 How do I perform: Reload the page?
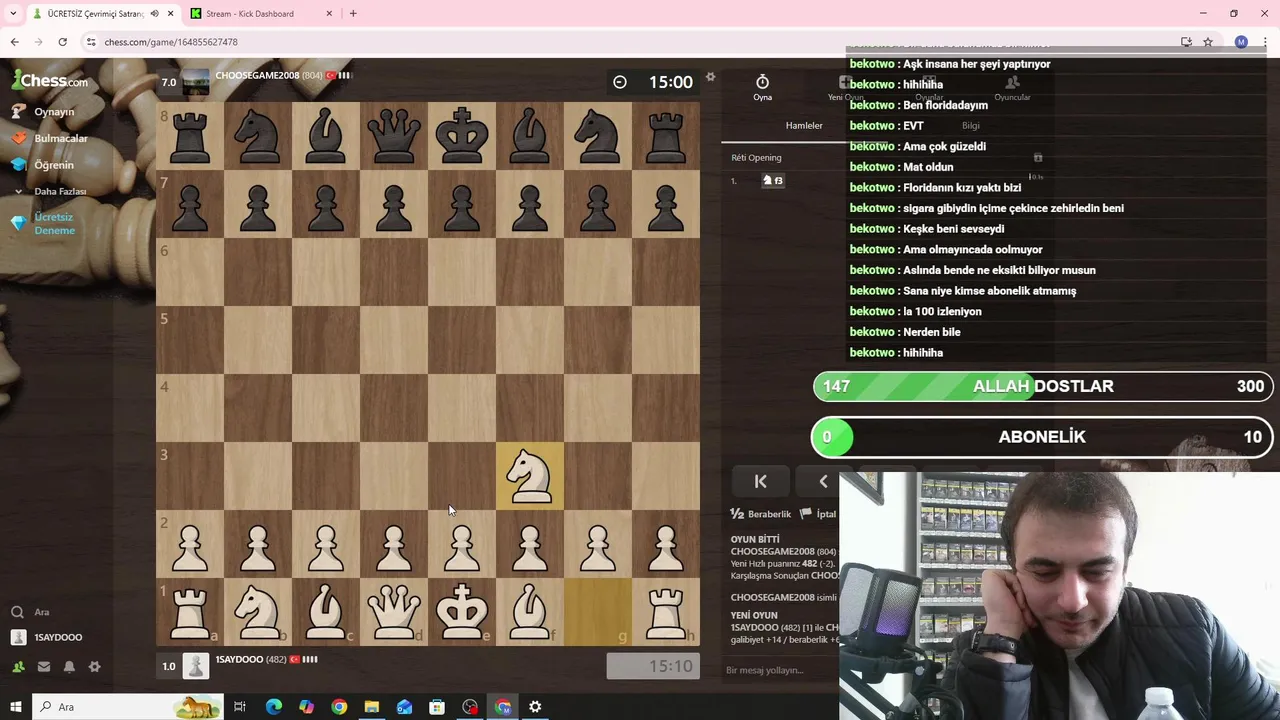click(62, 42)
